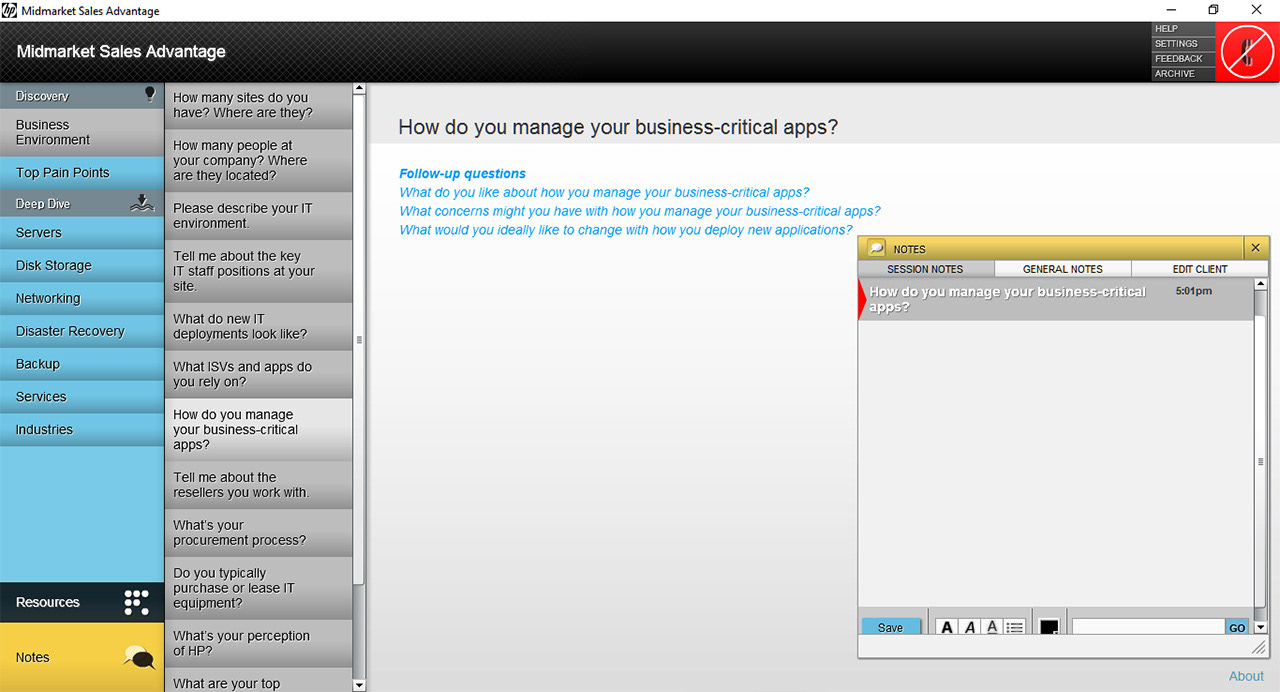Click the Notes panel title chat icon
This screenshot has width=1280, height=692.
coord(877,248)
